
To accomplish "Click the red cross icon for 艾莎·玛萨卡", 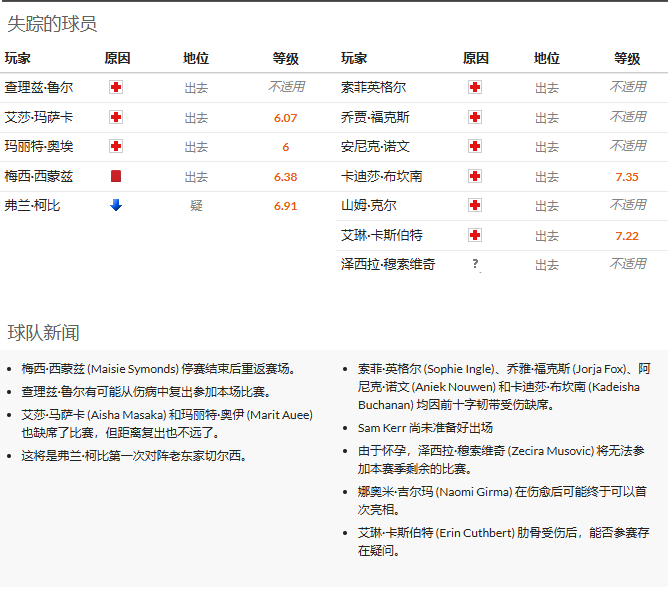I will tap(116, 118).
